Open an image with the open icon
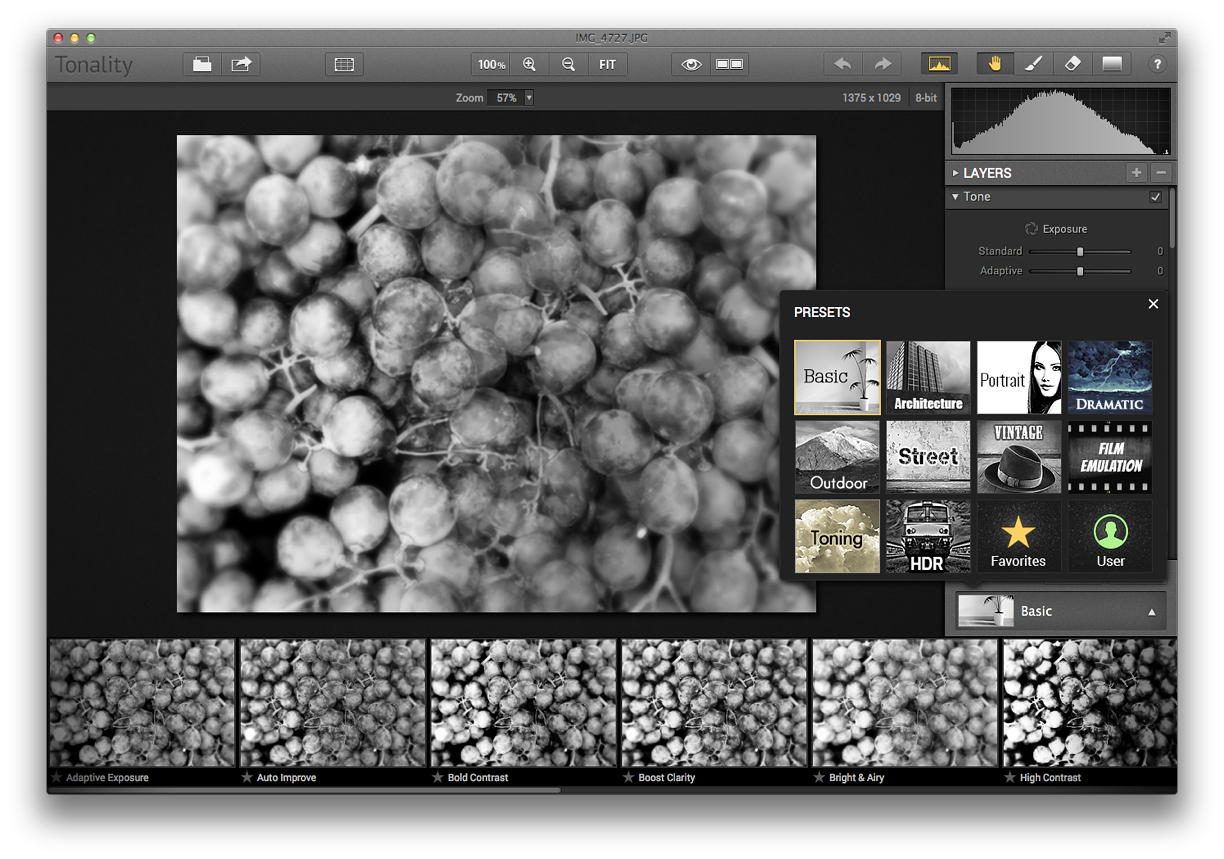The height and width of the screenshot is (859, 1224). pyautogui.click(x=203, y=64)
